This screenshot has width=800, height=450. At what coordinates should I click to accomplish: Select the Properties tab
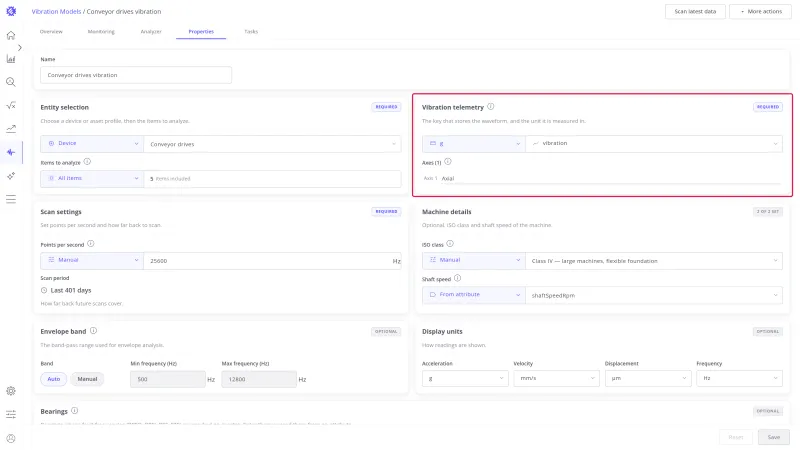pyautogui.click(x=201, y=32)
